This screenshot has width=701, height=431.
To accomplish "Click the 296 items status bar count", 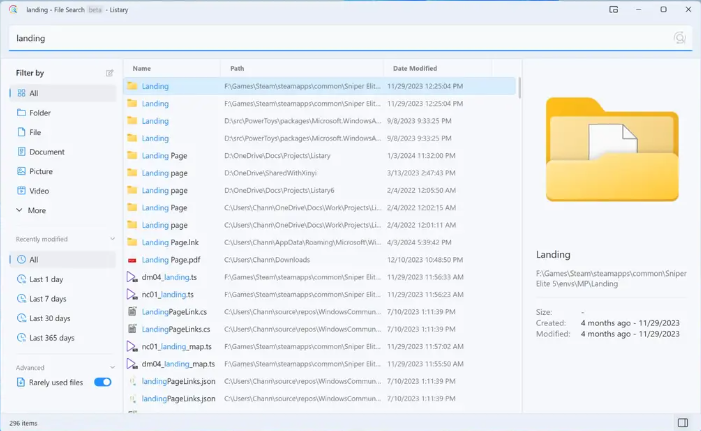I will [23, 423].
